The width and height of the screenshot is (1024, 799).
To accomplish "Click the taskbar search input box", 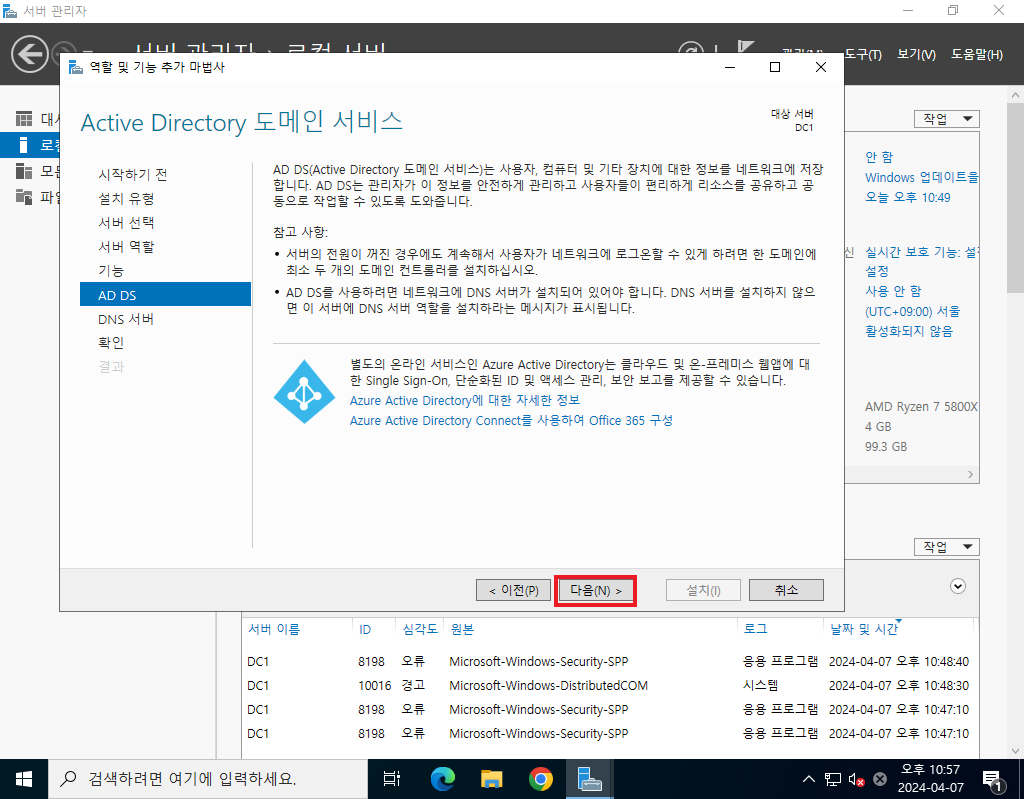I will coord(208,779).
